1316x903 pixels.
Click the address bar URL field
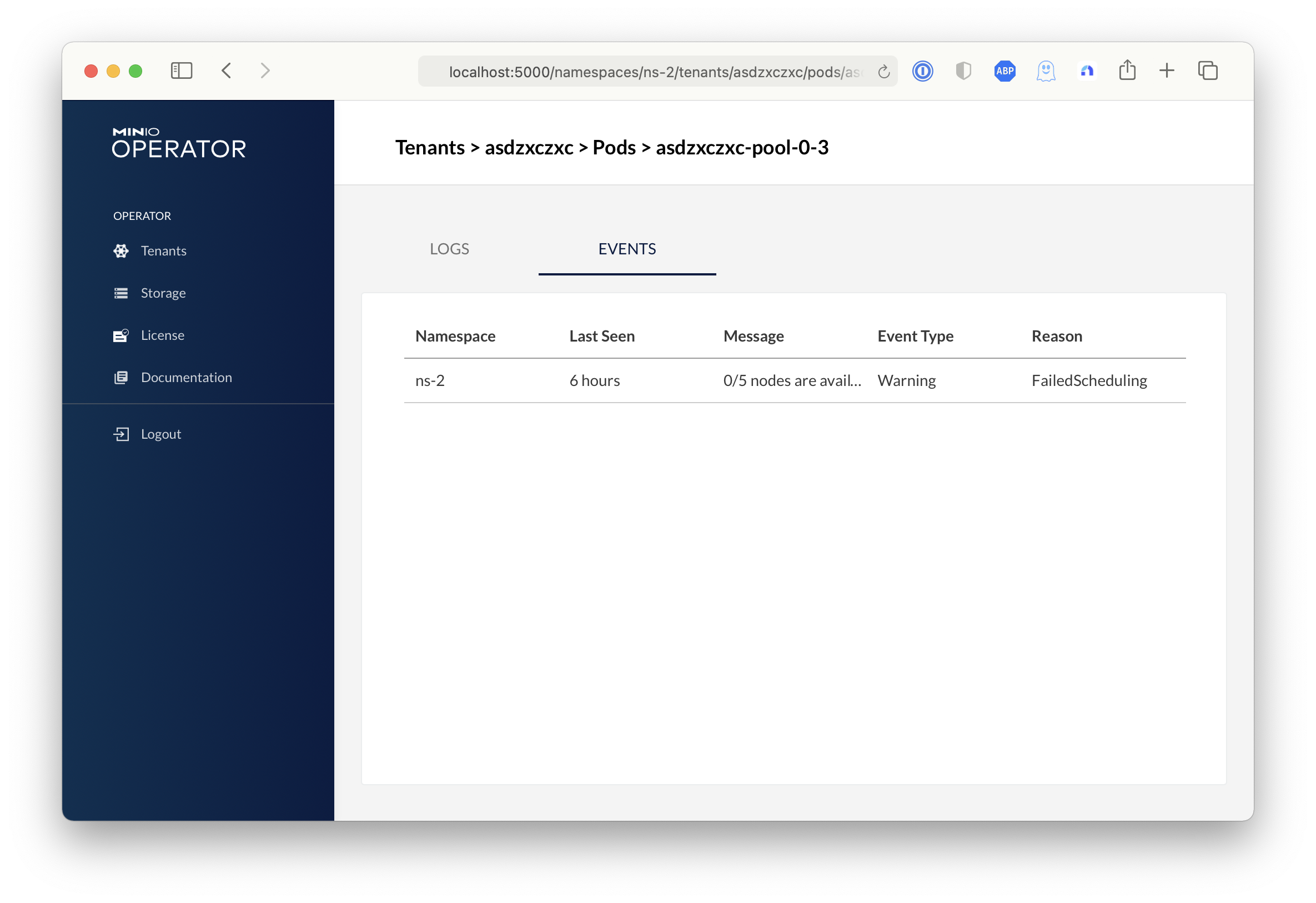[657, 72]
